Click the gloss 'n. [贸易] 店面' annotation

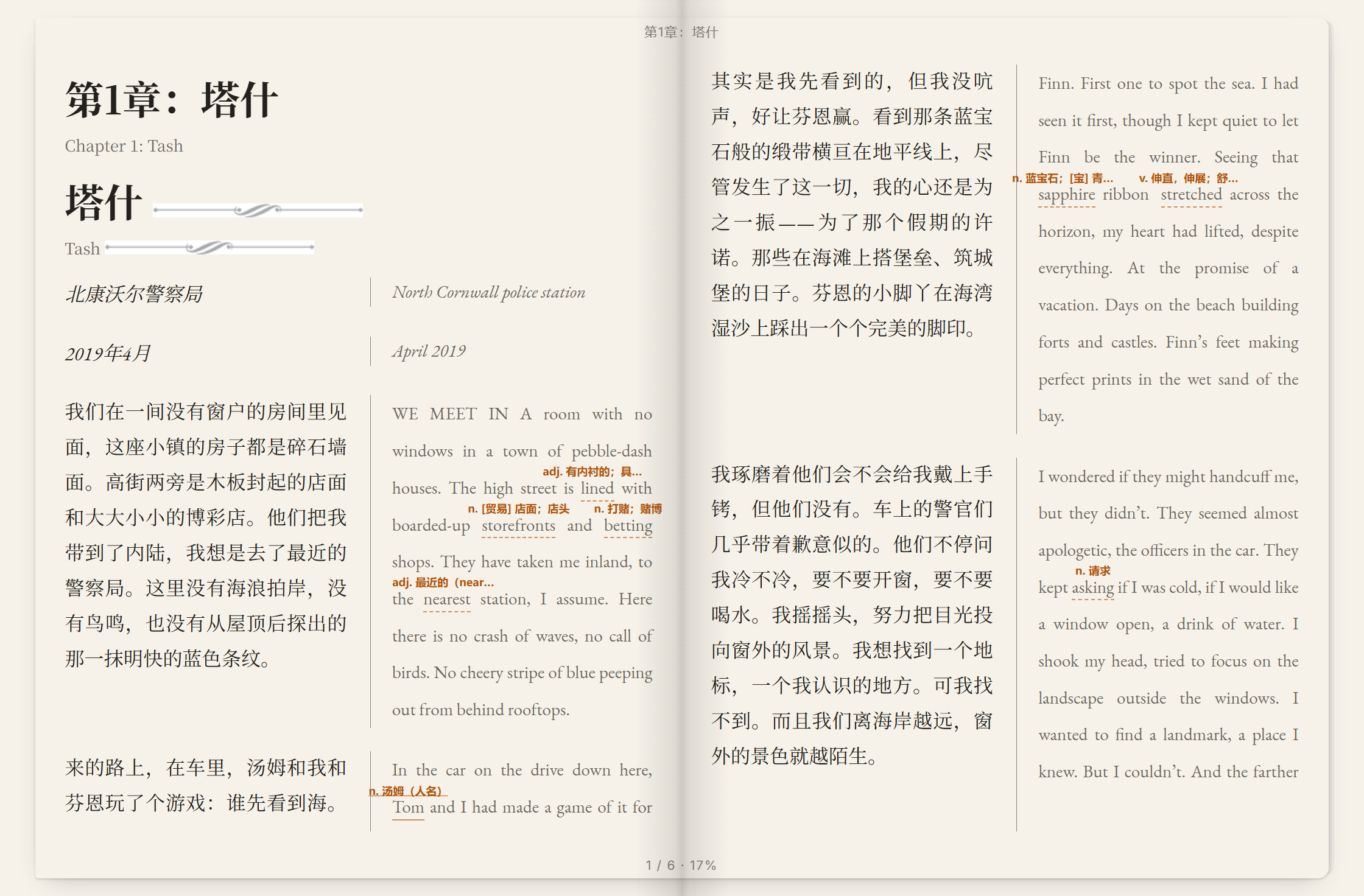(518, 509)
